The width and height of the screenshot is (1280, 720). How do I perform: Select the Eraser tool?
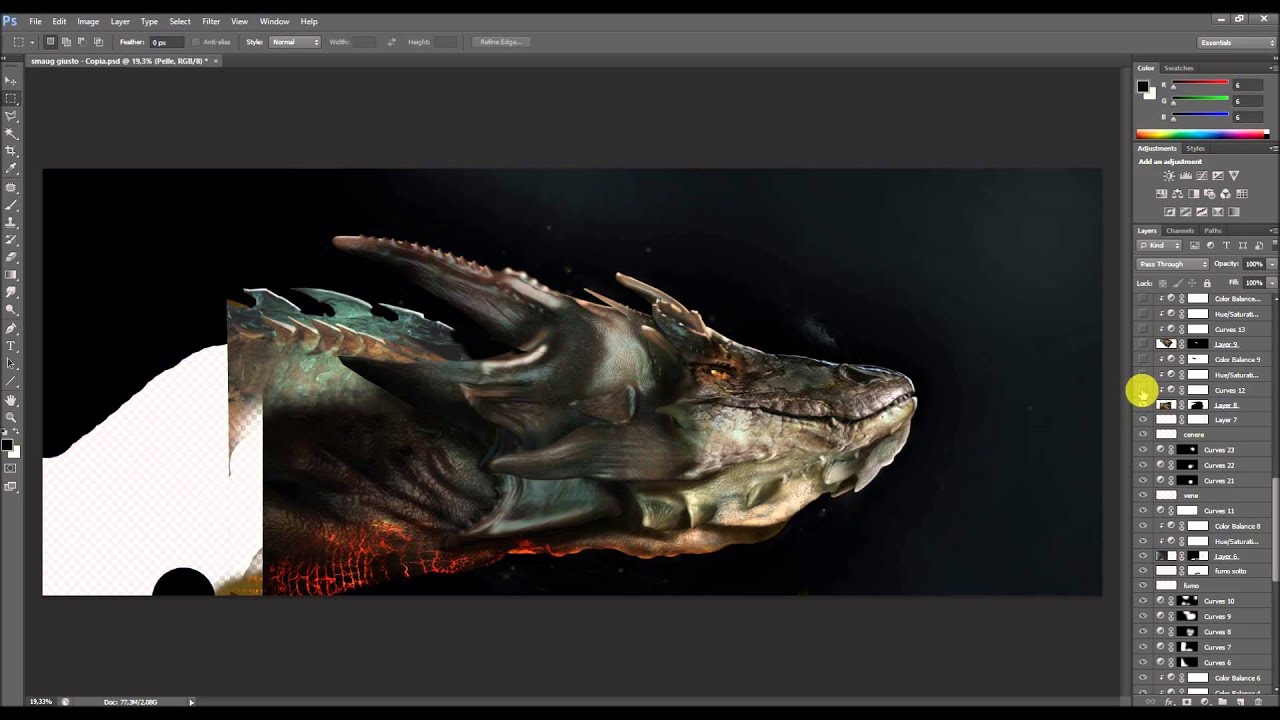point(11,257)
